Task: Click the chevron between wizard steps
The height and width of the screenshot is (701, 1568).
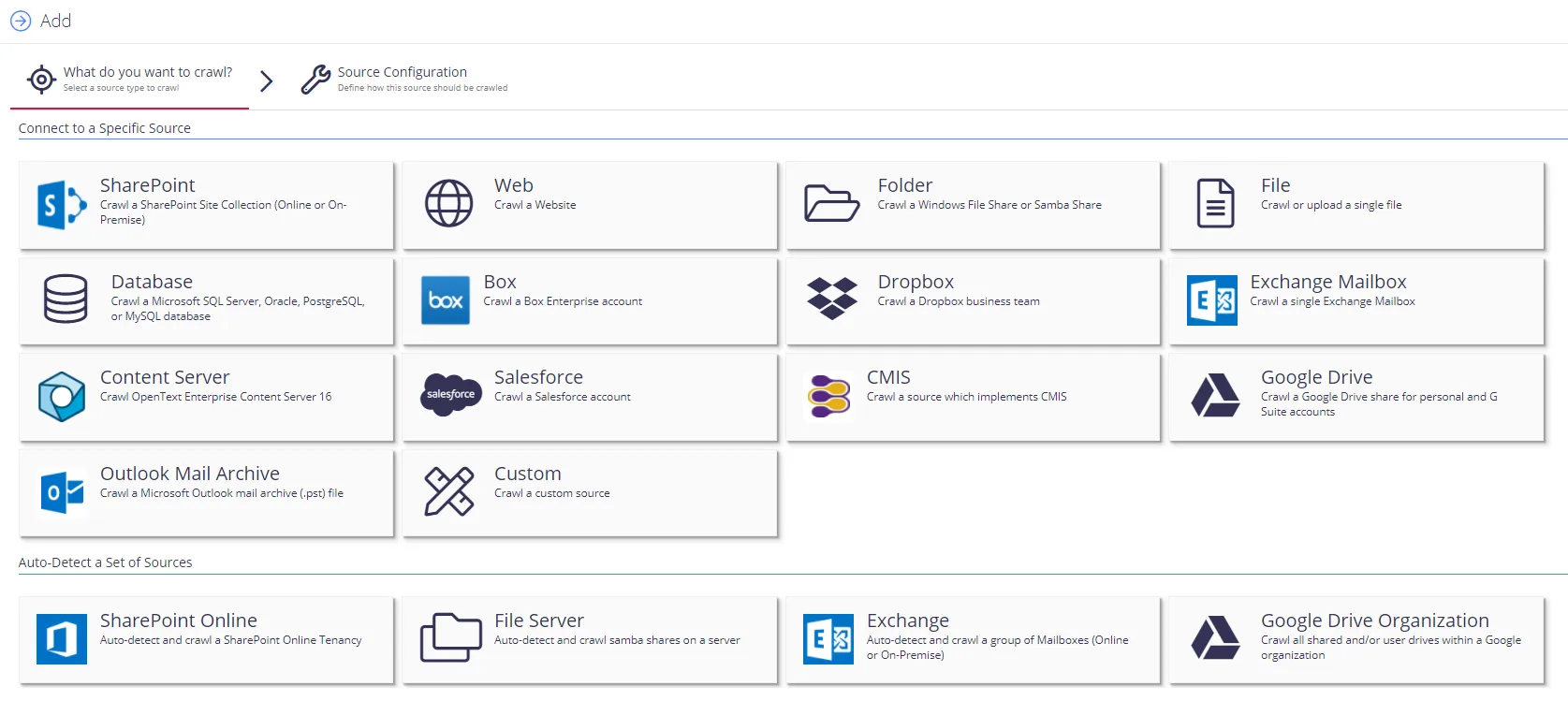Action: coord(267,81)
